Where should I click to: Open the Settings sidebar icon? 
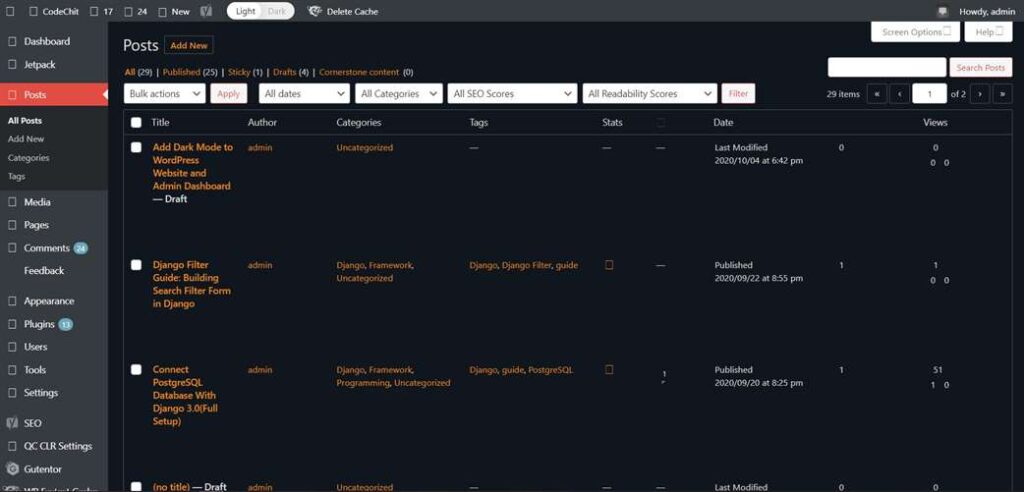(11, 393)
